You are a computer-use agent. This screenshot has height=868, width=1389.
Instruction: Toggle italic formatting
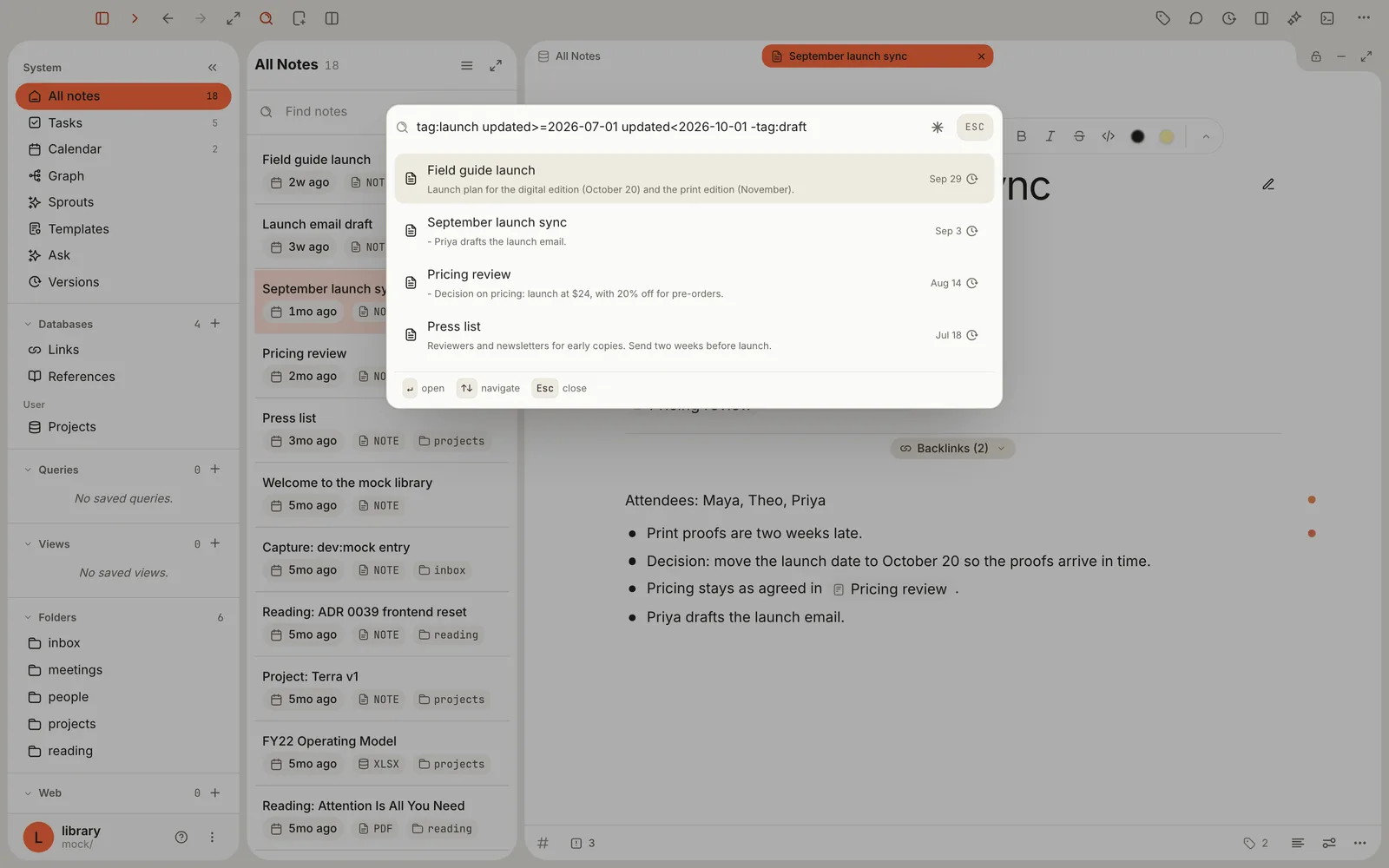1050,136
